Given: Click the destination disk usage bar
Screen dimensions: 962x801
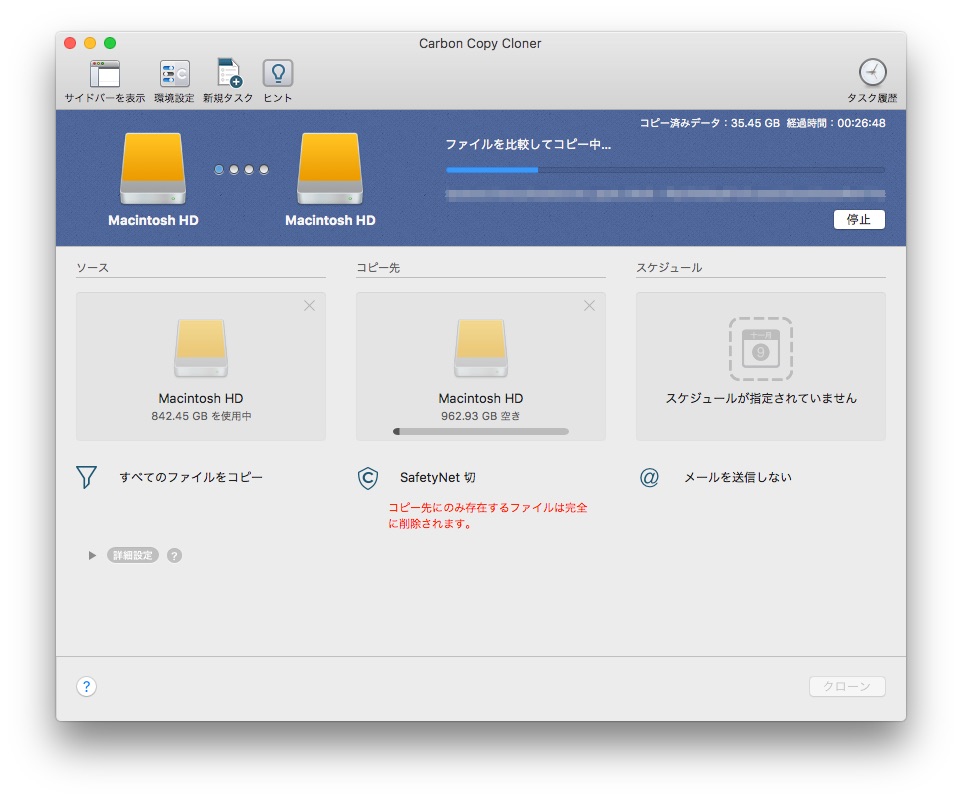Looking at the screenshot, I should click(x=481, y=432).
